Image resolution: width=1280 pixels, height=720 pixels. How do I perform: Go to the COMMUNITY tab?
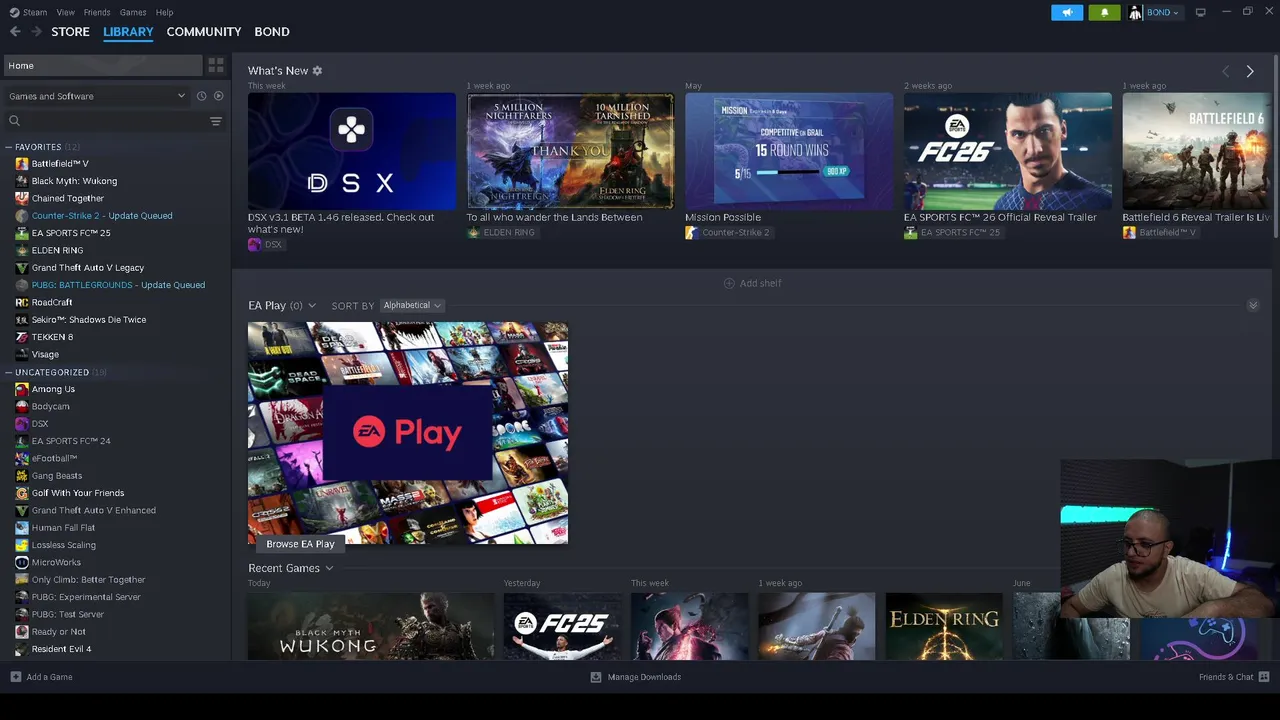[204, 32]
